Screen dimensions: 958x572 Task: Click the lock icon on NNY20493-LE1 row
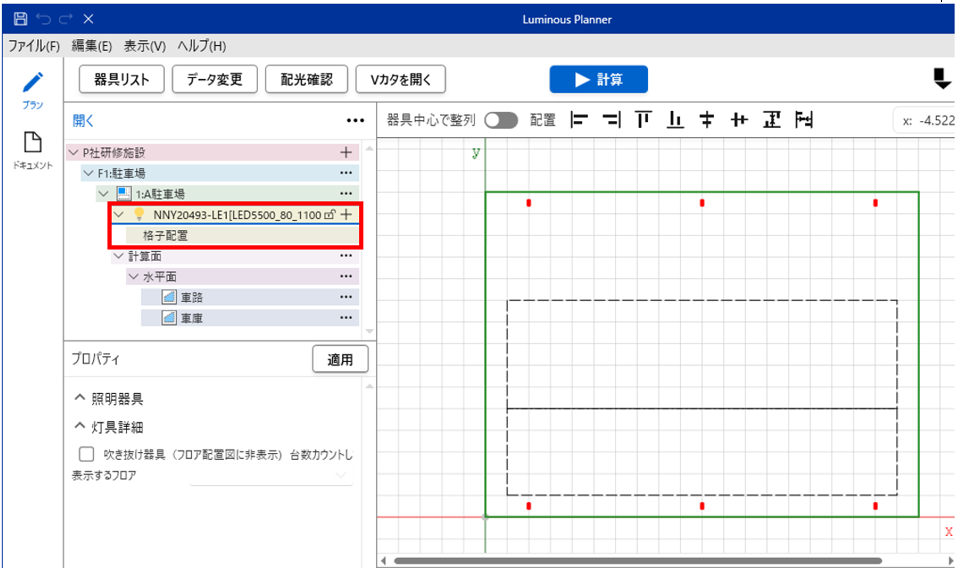tap(329, 214)
